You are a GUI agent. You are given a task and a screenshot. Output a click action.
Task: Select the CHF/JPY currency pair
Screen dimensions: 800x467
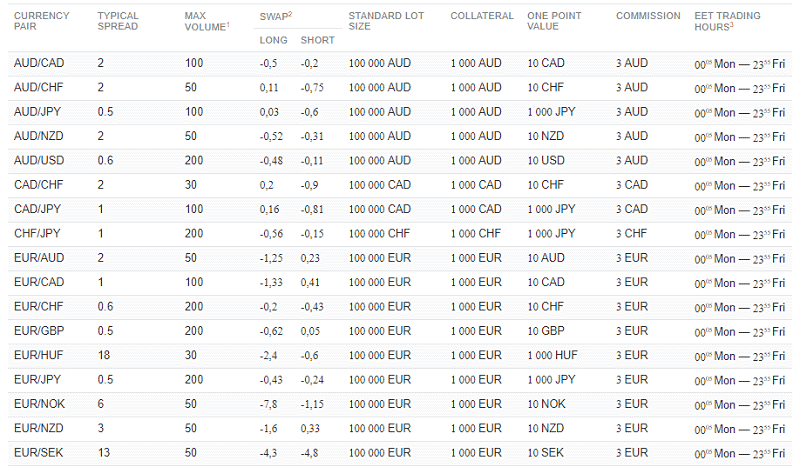39,234
